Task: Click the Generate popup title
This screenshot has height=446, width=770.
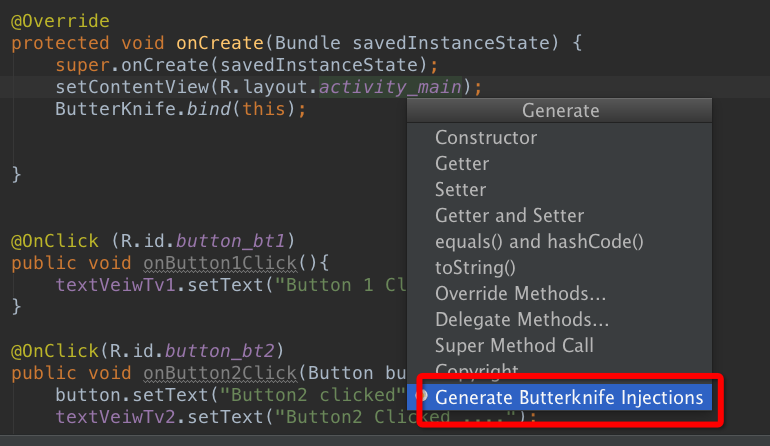Action: 560,111
